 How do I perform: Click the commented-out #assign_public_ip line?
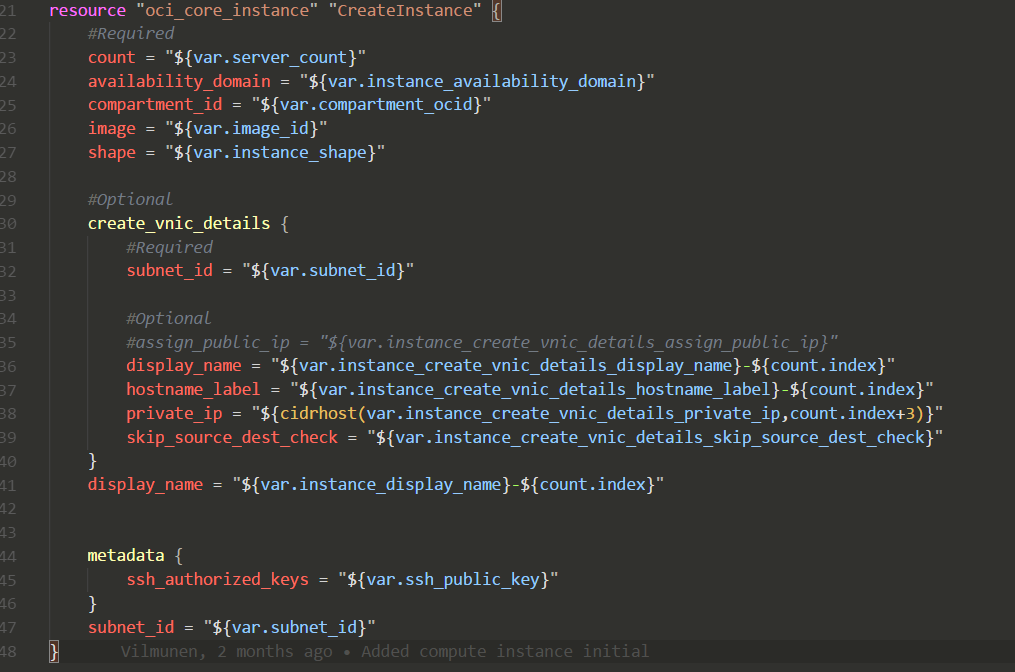(x=482, y=342)
